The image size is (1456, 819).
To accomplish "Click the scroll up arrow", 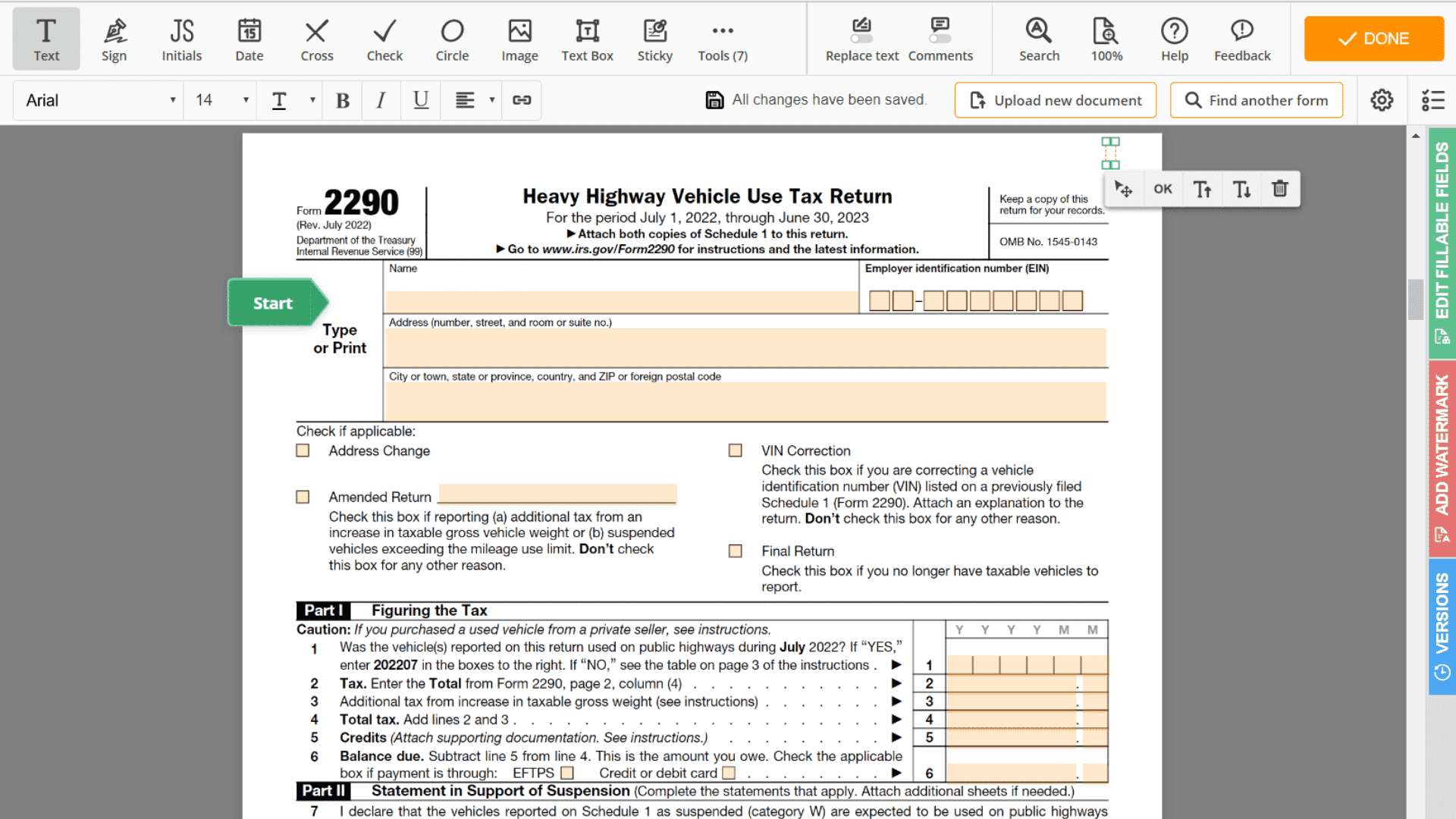I will click(1416, 136).
